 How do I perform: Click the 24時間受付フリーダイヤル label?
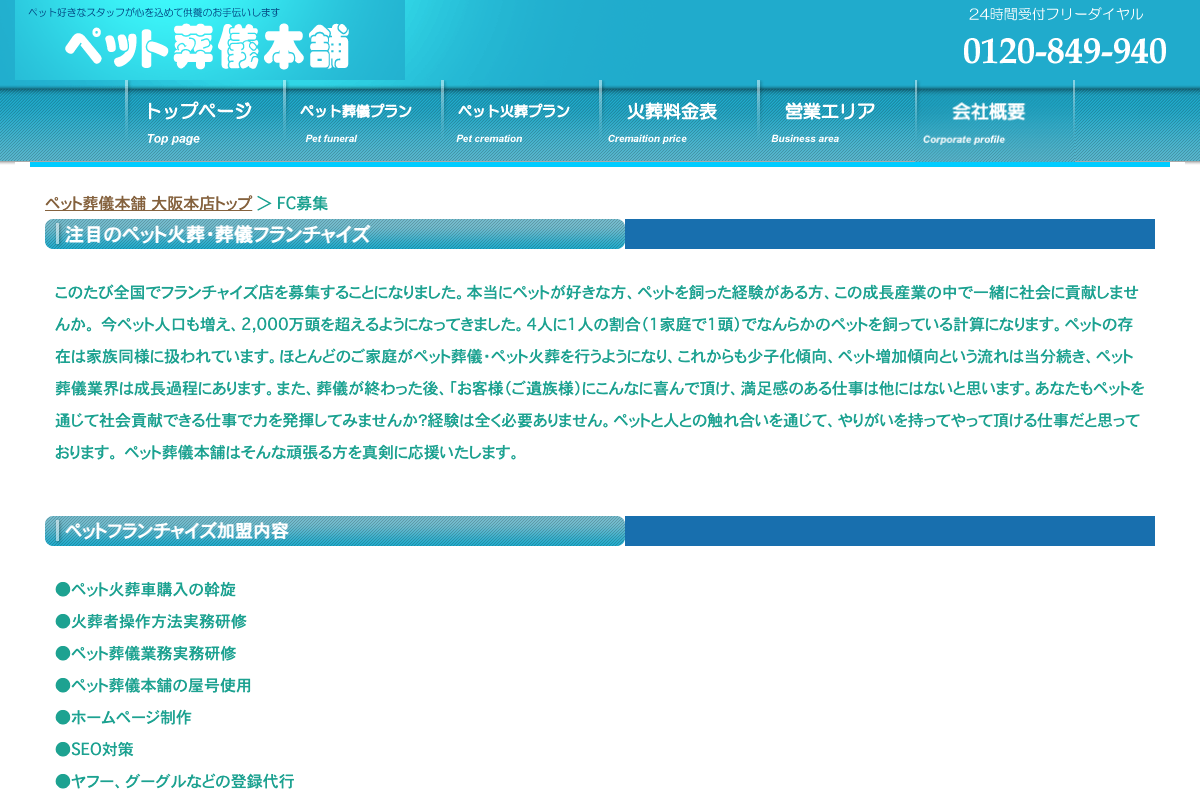pyautogui.click(x=1055, y=14)
